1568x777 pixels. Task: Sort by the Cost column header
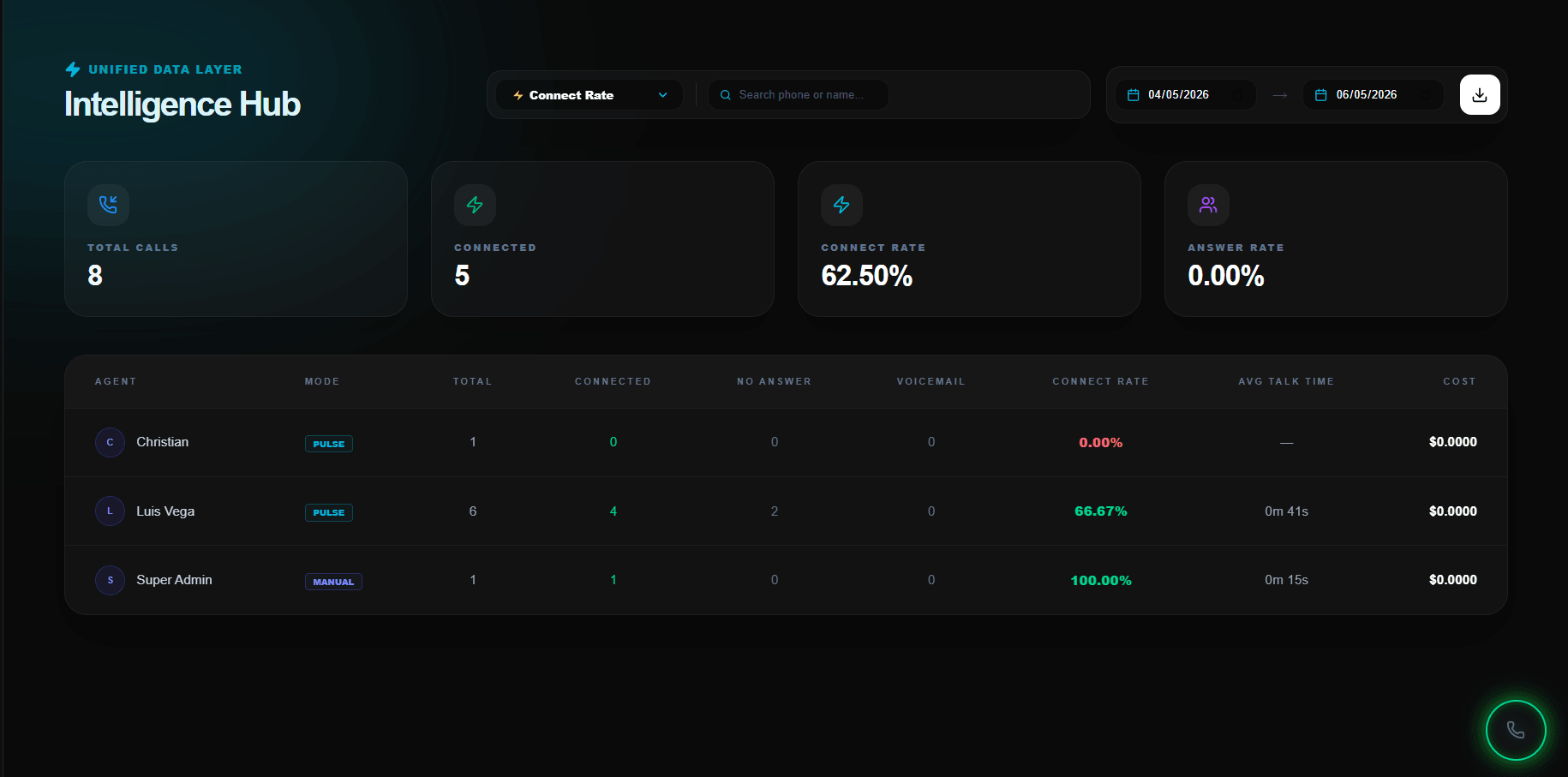coord(1460,381)
